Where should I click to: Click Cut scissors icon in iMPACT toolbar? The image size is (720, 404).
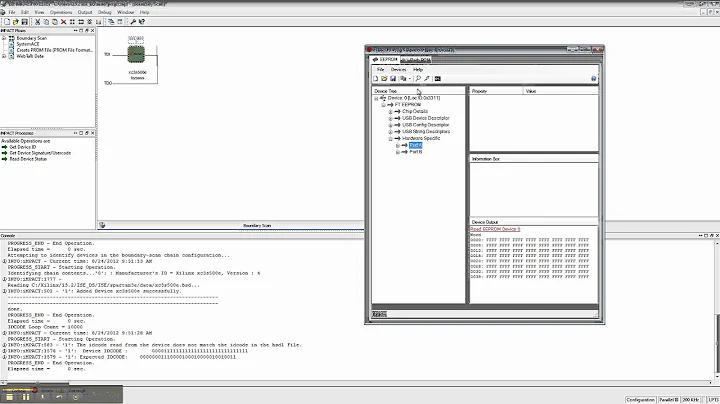pos(37,22)
